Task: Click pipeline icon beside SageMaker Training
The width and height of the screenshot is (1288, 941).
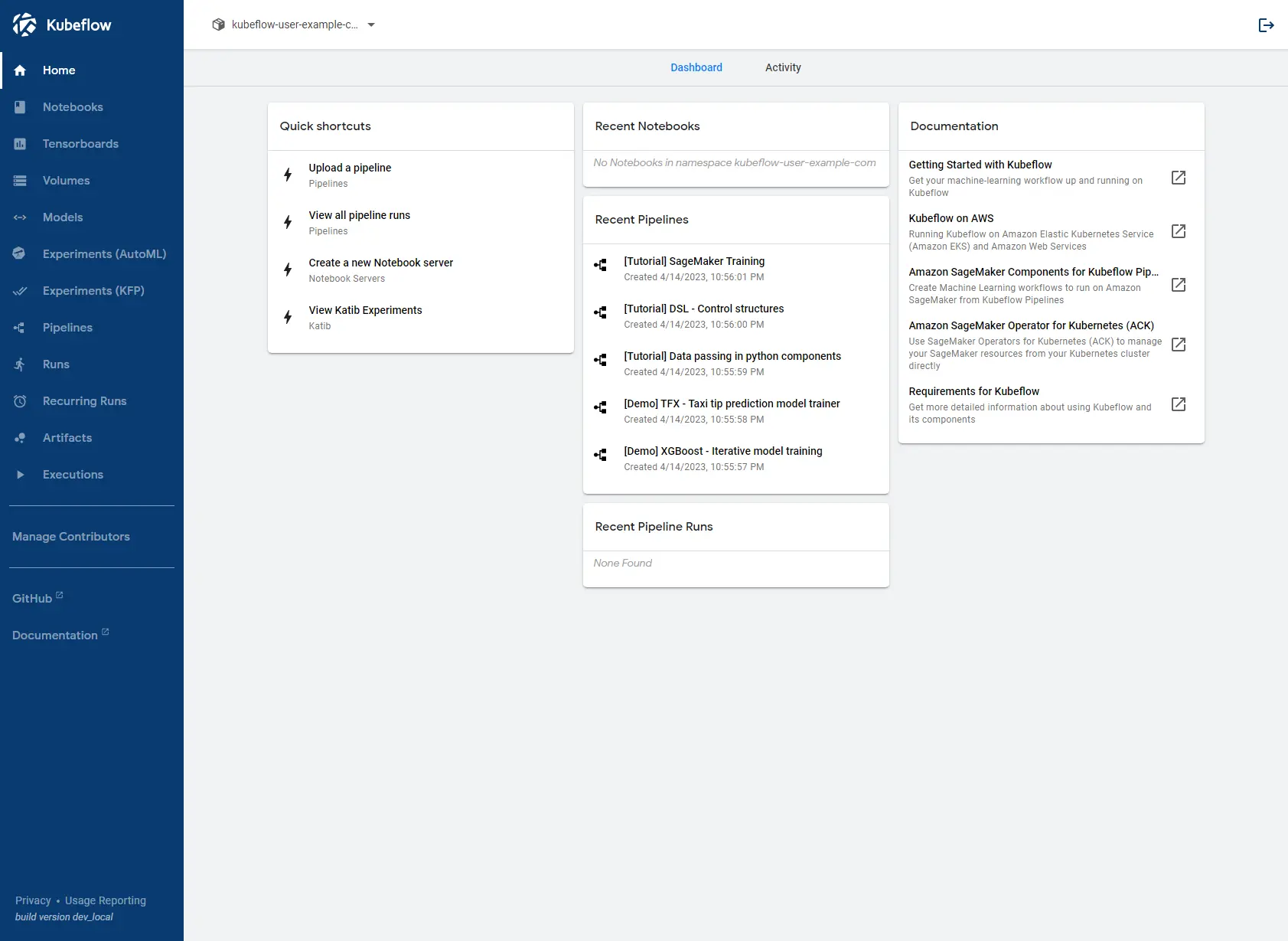Action: tap(601, 265)
